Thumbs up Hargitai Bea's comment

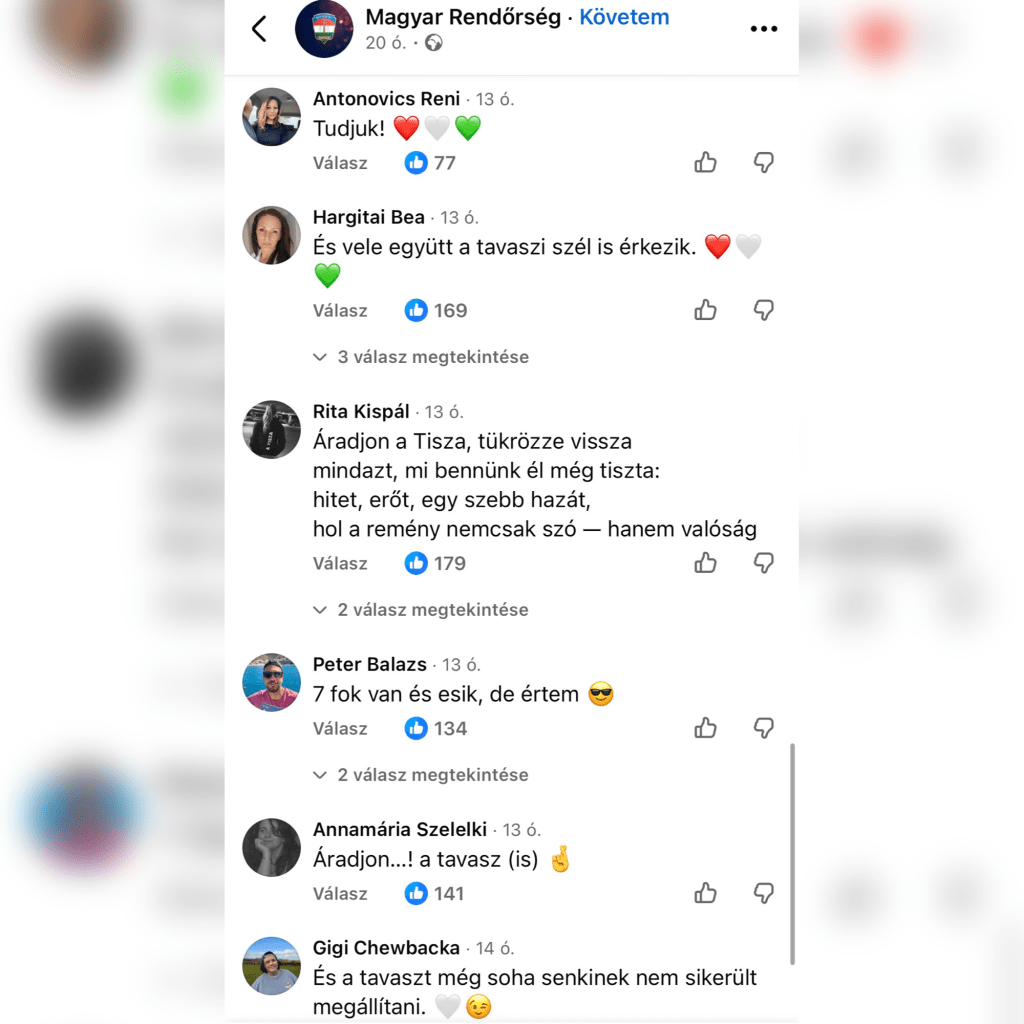click(x=705, y=310)
